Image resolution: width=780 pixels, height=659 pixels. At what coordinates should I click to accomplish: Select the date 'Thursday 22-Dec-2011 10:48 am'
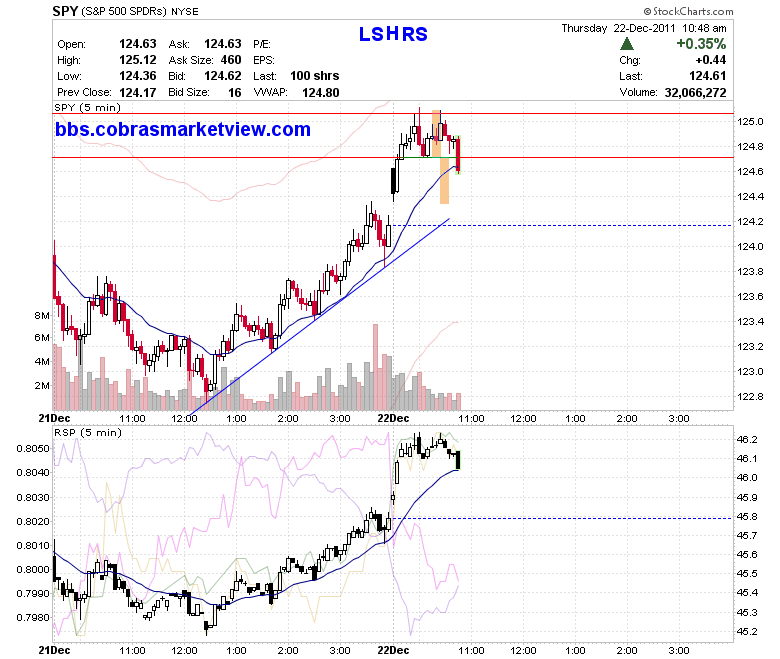pos(644,28)
